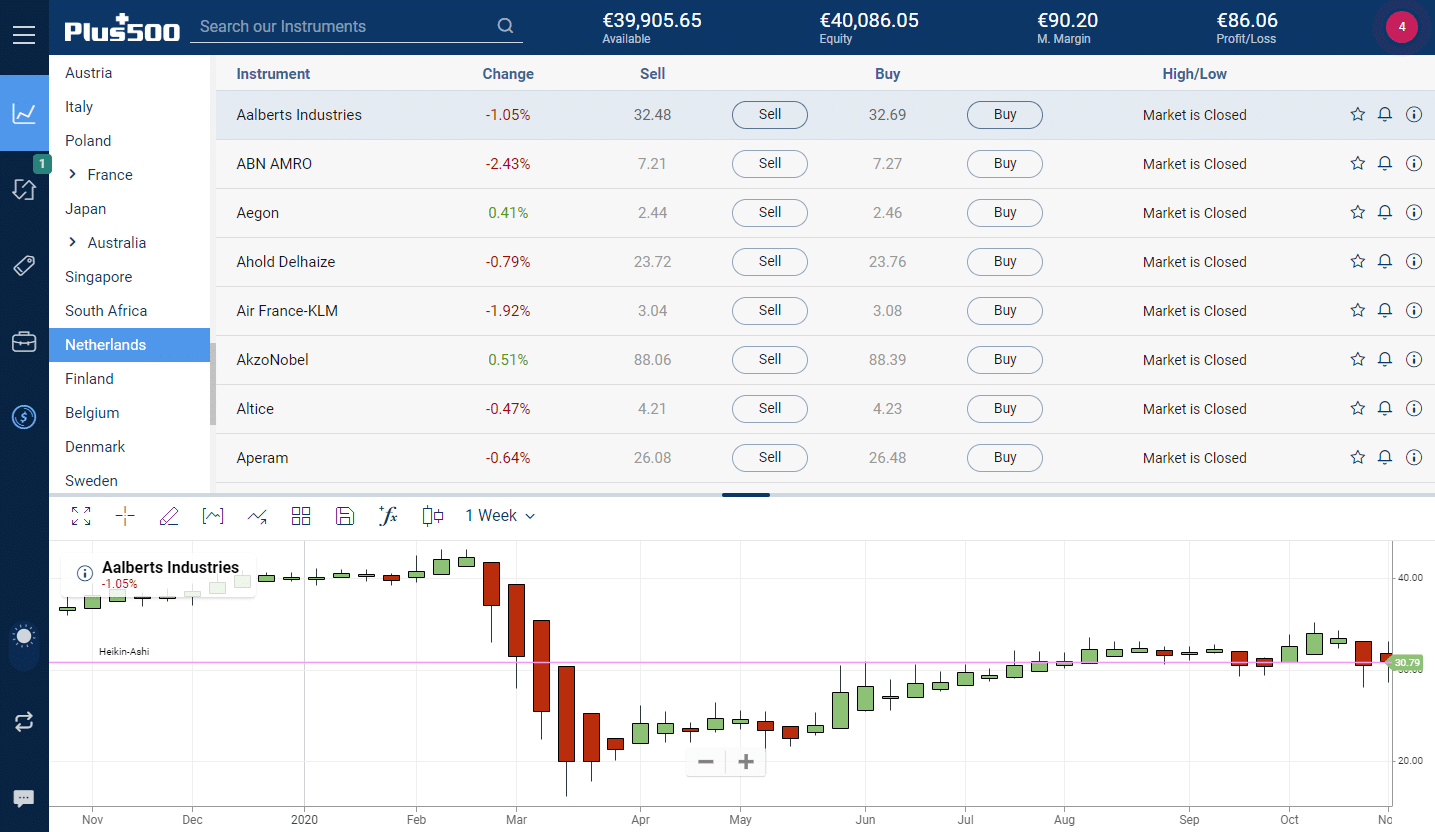Viewport: 1435px width, 832px height.
Task: Add Aalberts Industries to favorites star
Action: click(x=1358, y=114)
